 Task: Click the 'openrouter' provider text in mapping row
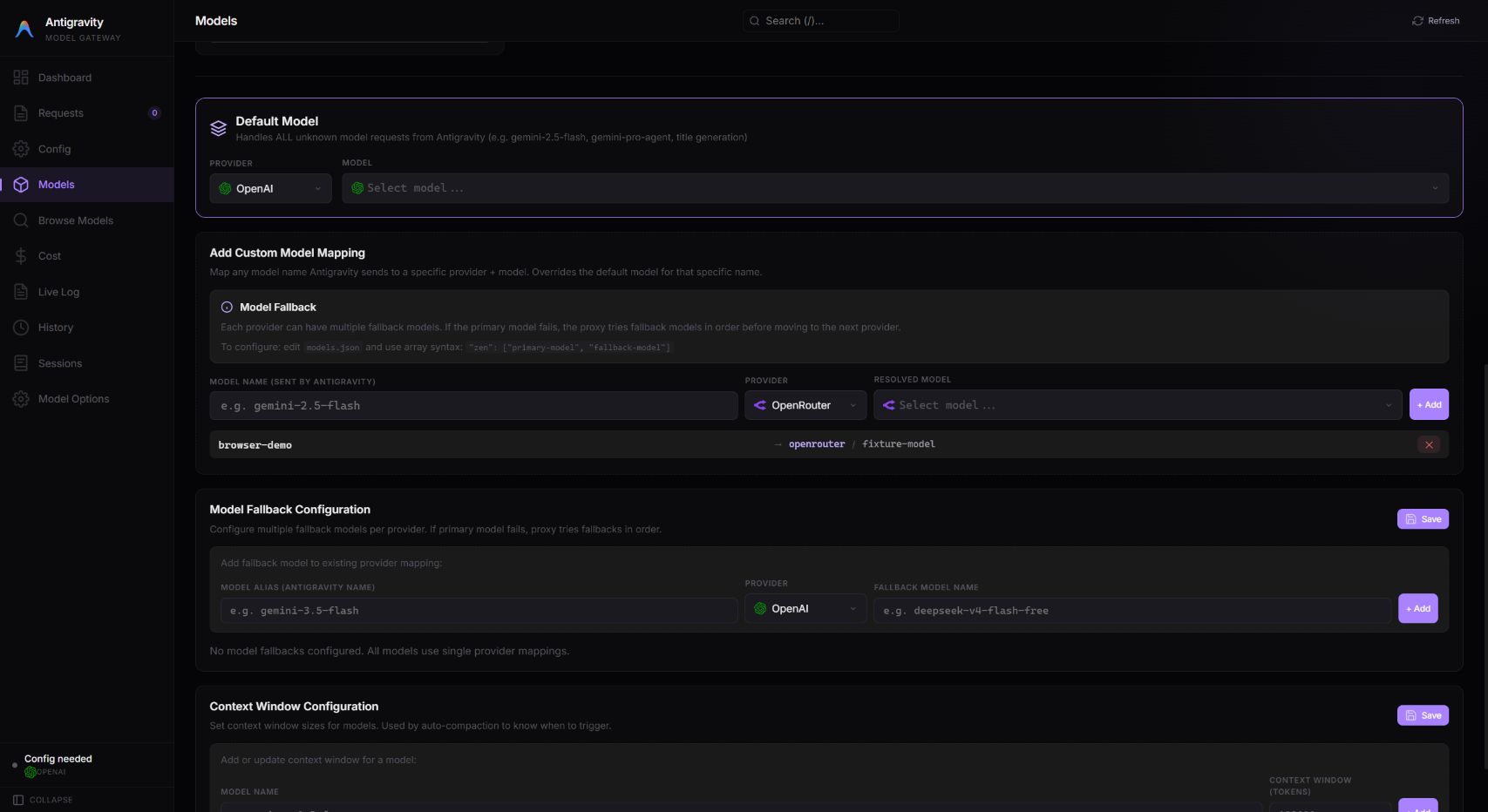(x=817, y=444)
